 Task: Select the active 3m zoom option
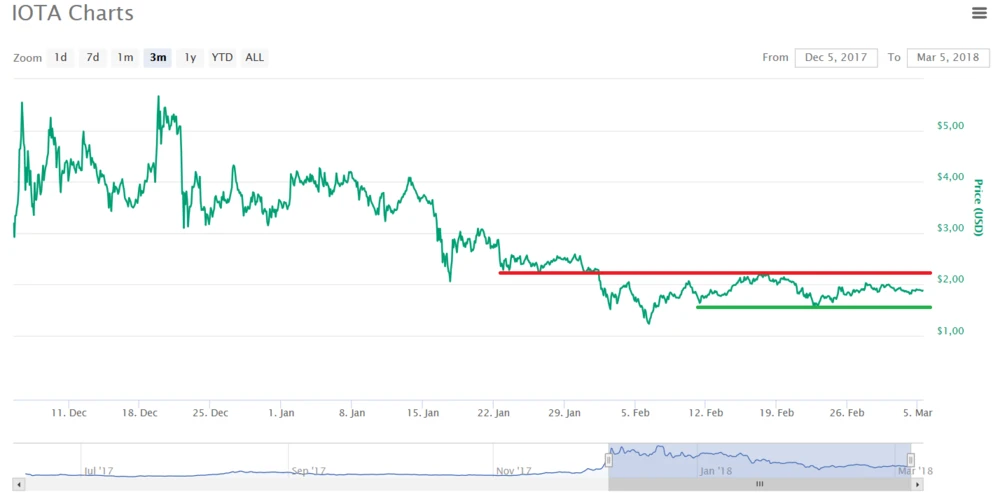pyautogui.click(x=158, y=57)
